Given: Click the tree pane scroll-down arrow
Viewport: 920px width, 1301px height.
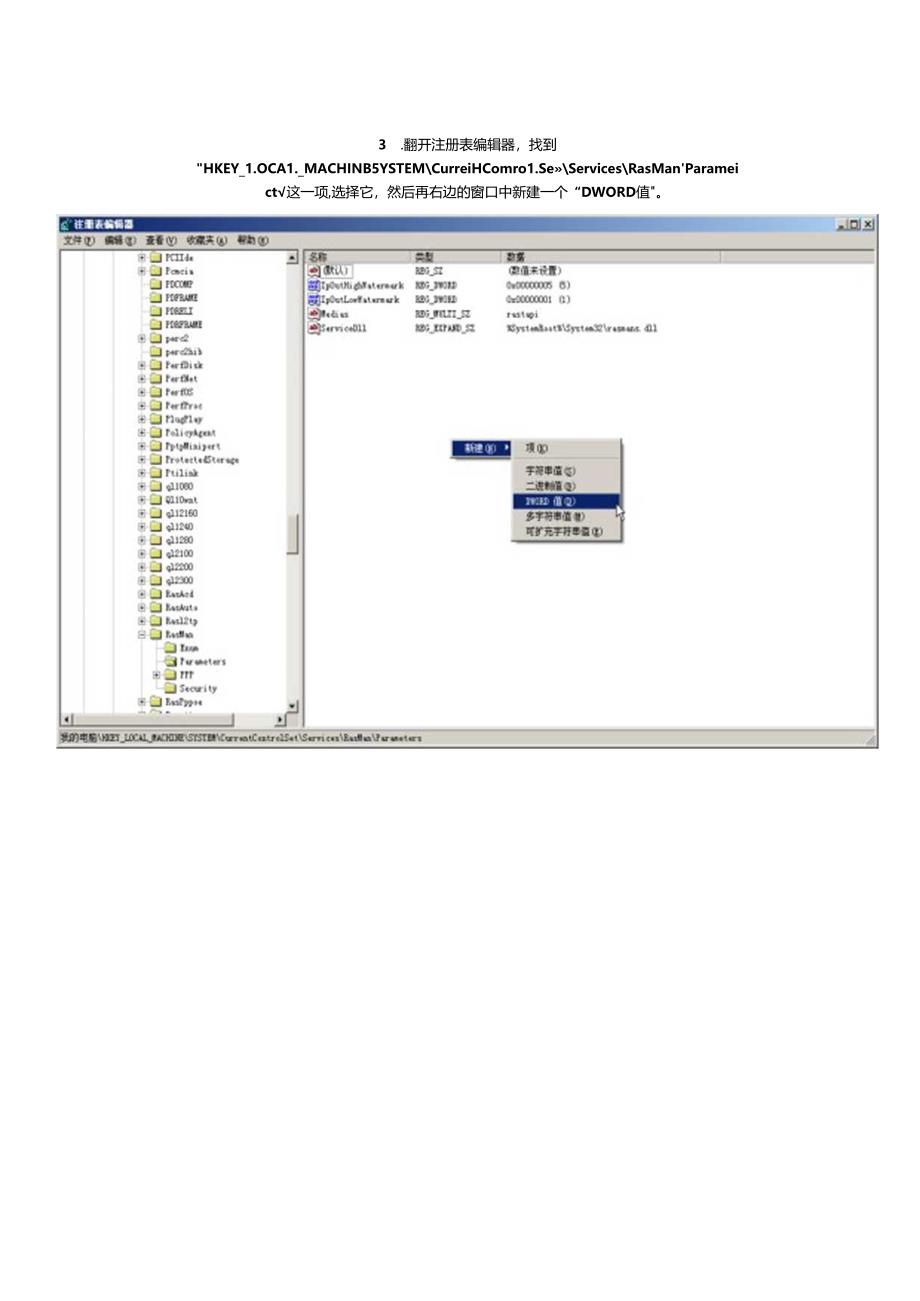Looking at the screenshot, I should point(292,706).
